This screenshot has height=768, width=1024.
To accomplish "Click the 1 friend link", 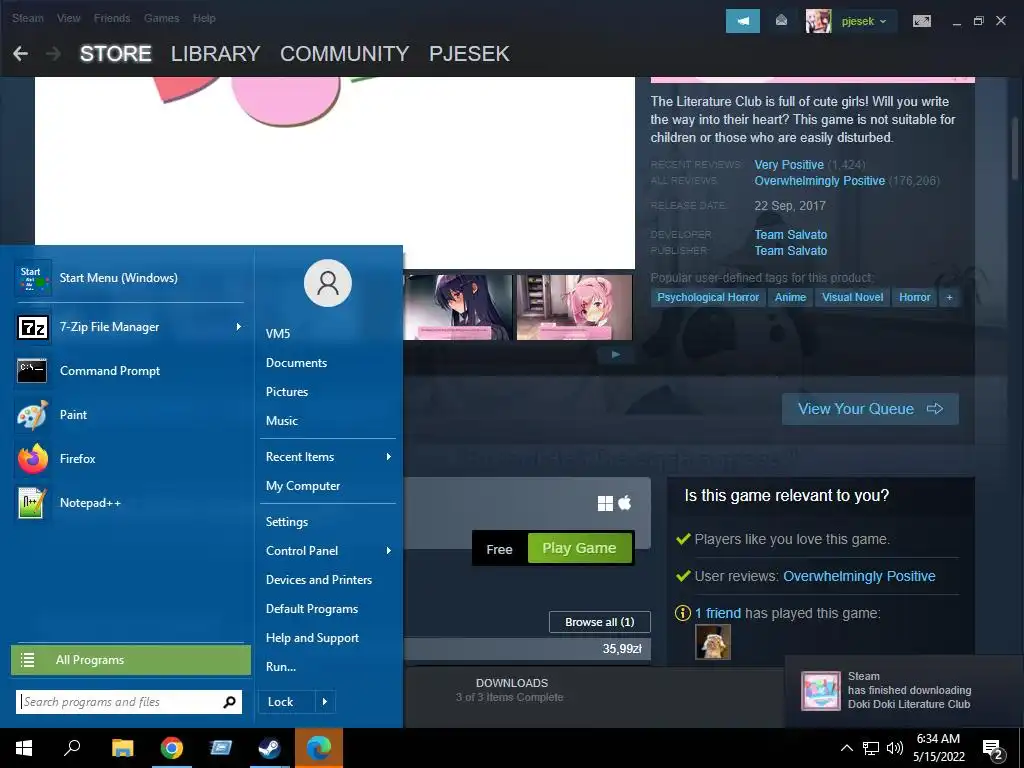I will [x=718, y=613].
